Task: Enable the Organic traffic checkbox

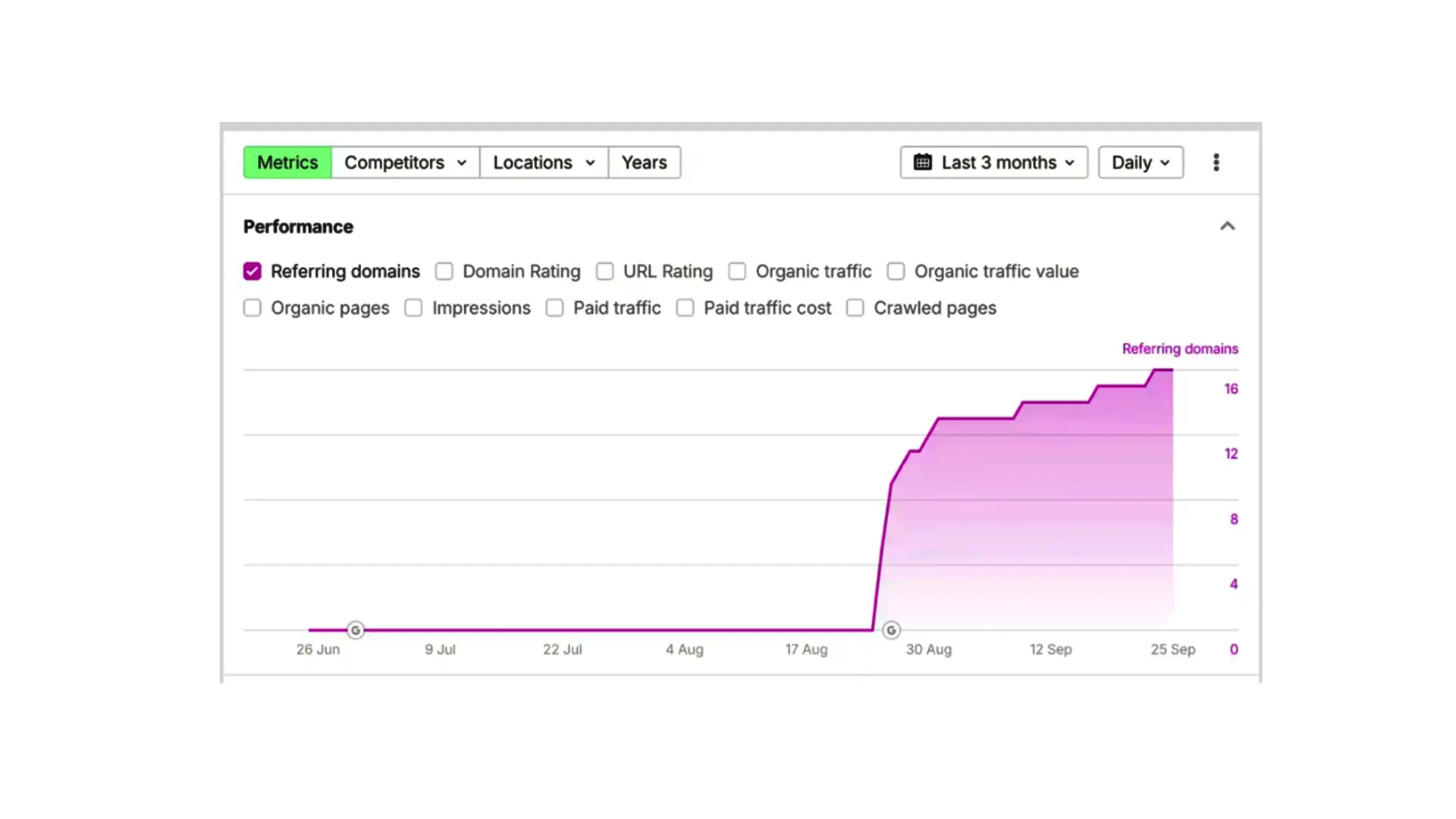Action: click(x=737, y=271)
